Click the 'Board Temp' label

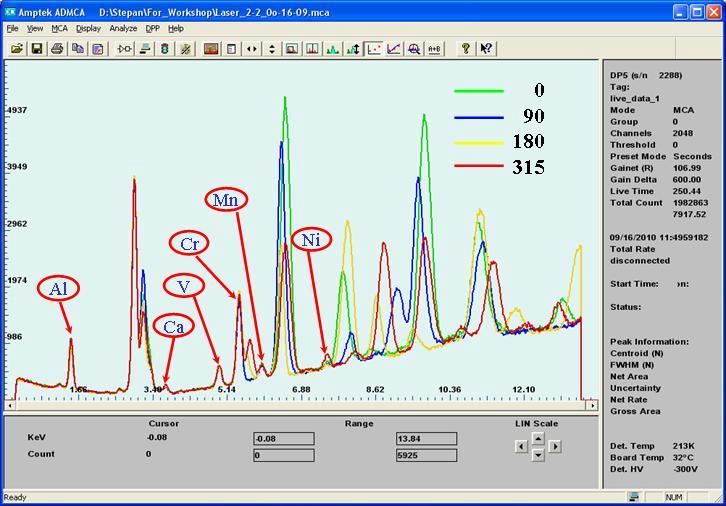tap(637, 458)
